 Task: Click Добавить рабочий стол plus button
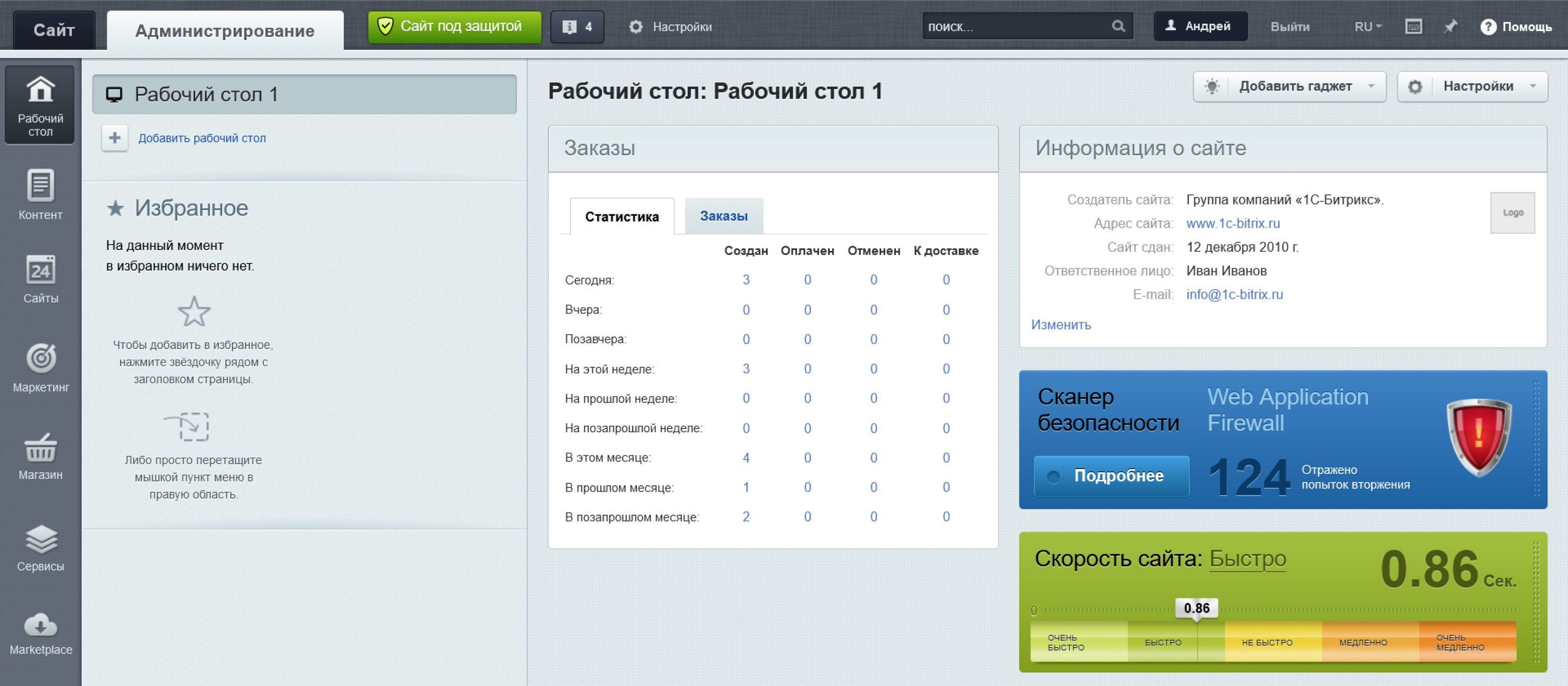pyautogui.click(x=115, y=138)
